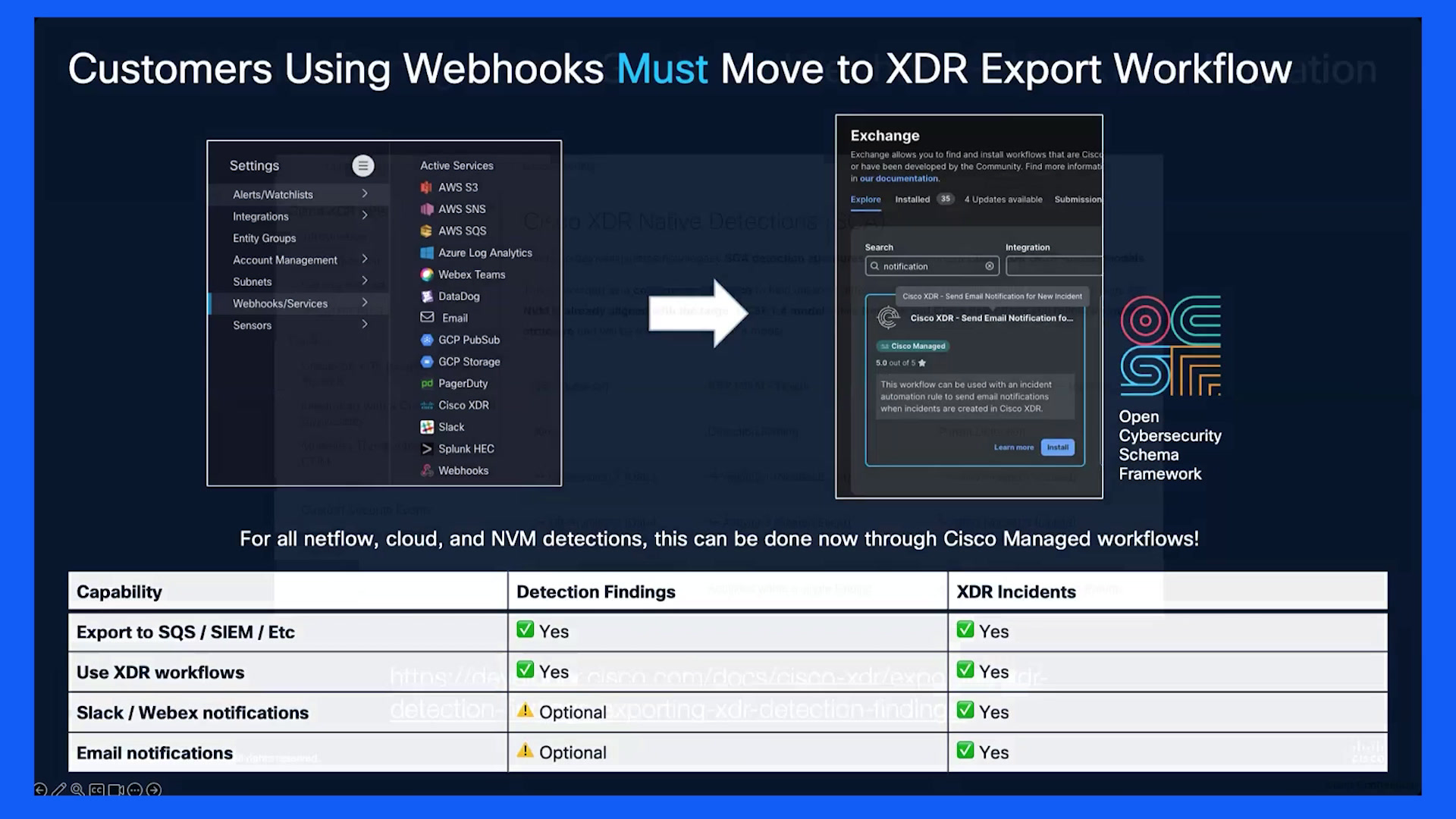Click the Settings hamburger menu icon

pyautogui.click(x=363, y=165)
